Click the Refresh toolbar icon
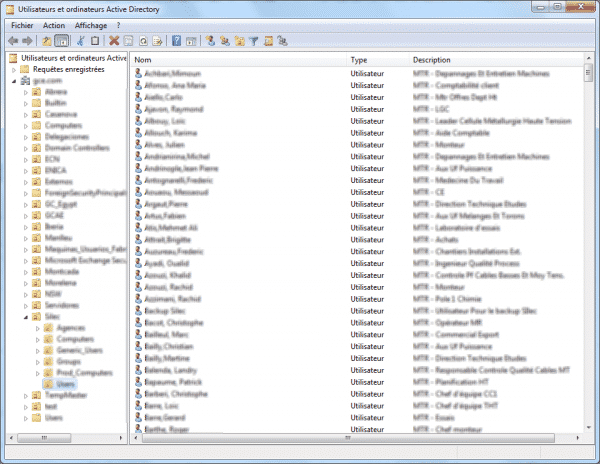Screen dimensions: 600x464 pyautogui.click(x=143, y=41)
